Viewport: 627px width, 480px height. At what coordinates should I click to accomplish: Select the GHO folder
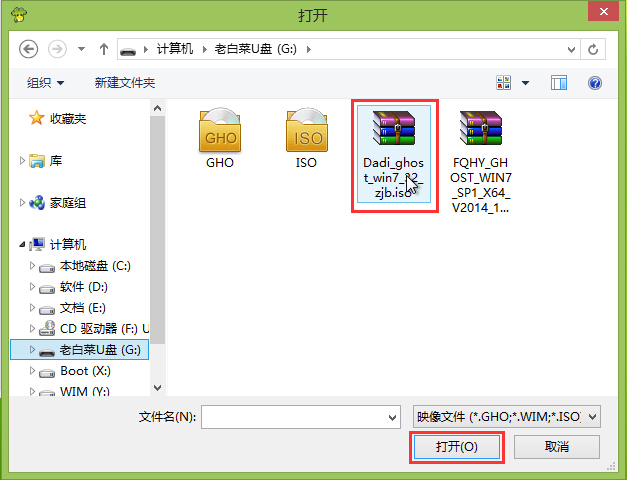pos(220,138)
